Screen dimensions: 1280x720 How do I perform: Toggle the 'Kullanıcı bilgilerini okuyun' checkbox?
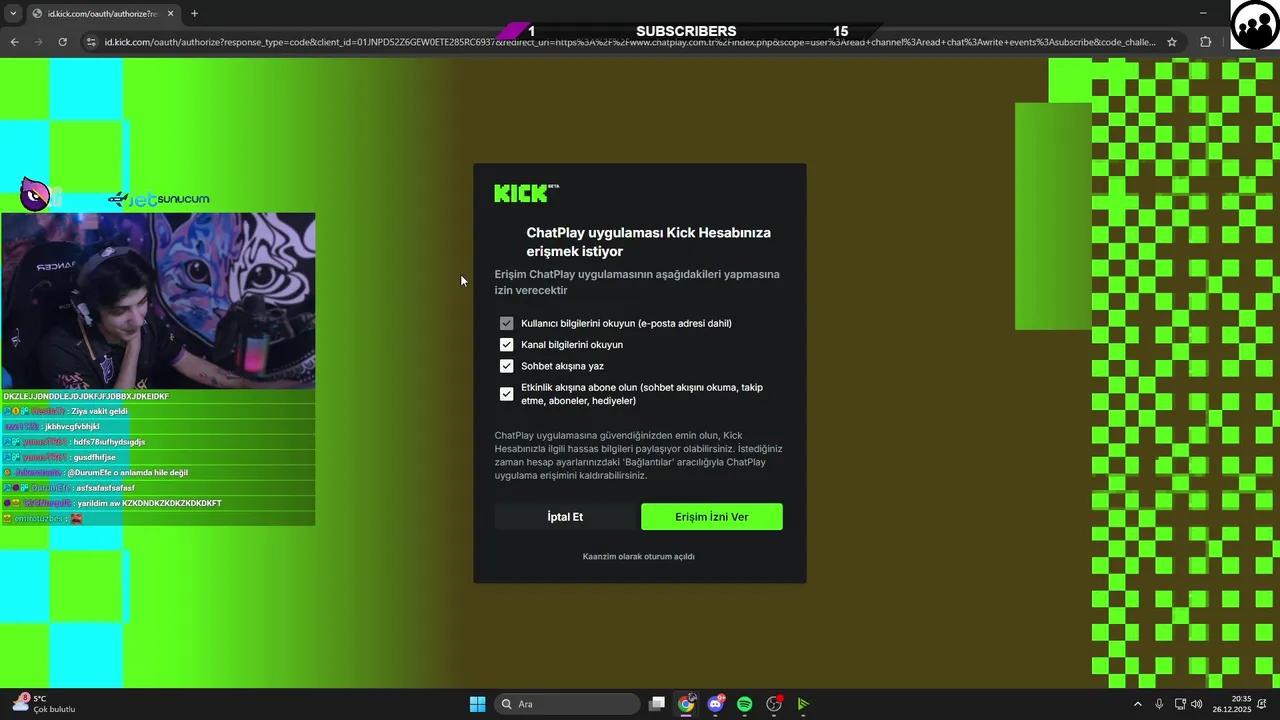506,323
